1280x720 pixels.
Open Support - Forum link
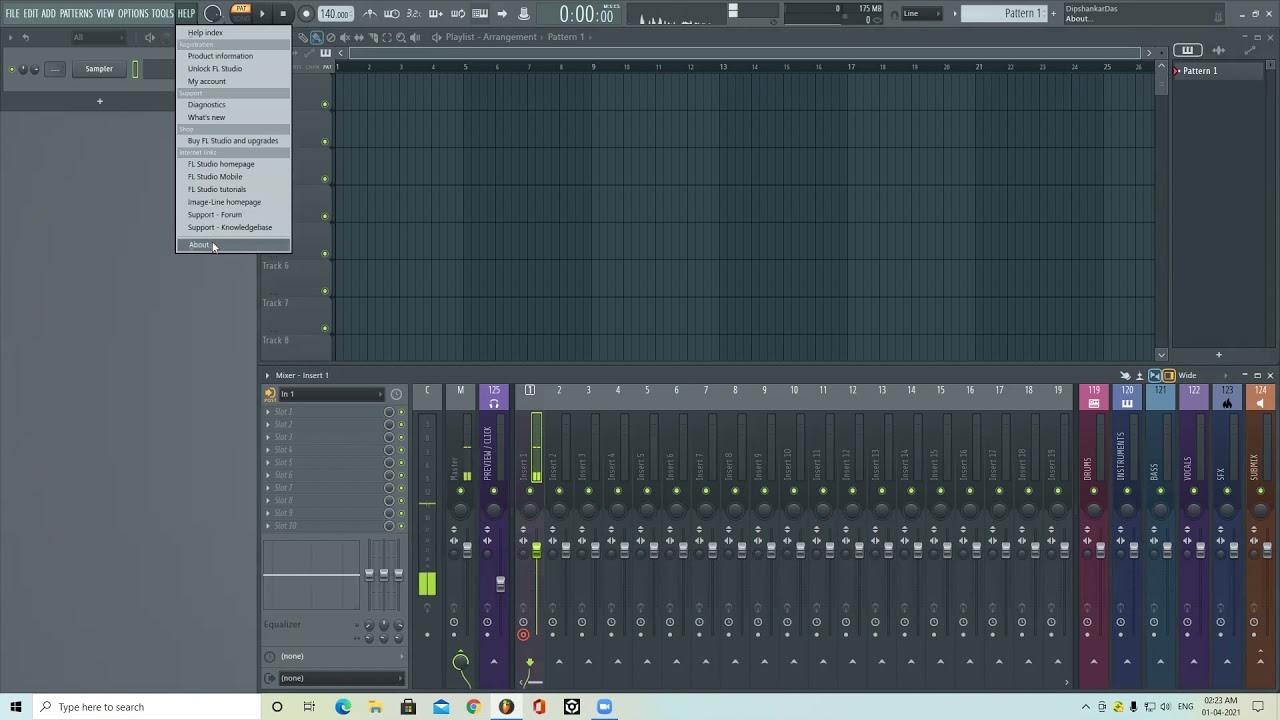click(233, 214)
